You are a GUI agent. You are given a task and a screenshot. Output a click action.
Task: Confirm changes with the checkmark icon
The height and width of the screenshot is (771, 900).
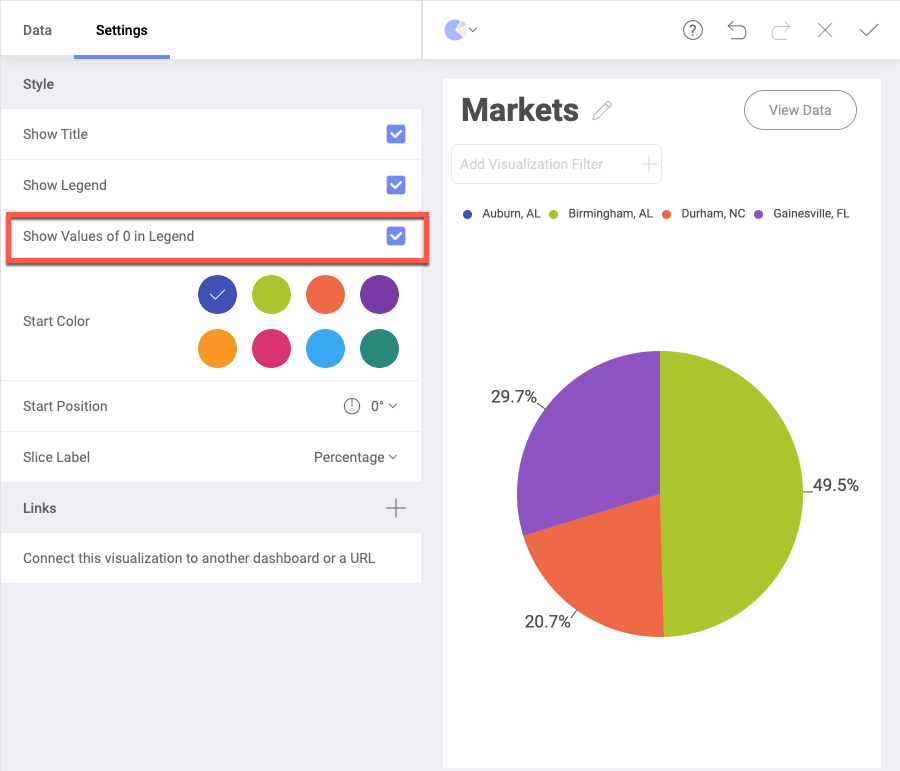[869, 30]
